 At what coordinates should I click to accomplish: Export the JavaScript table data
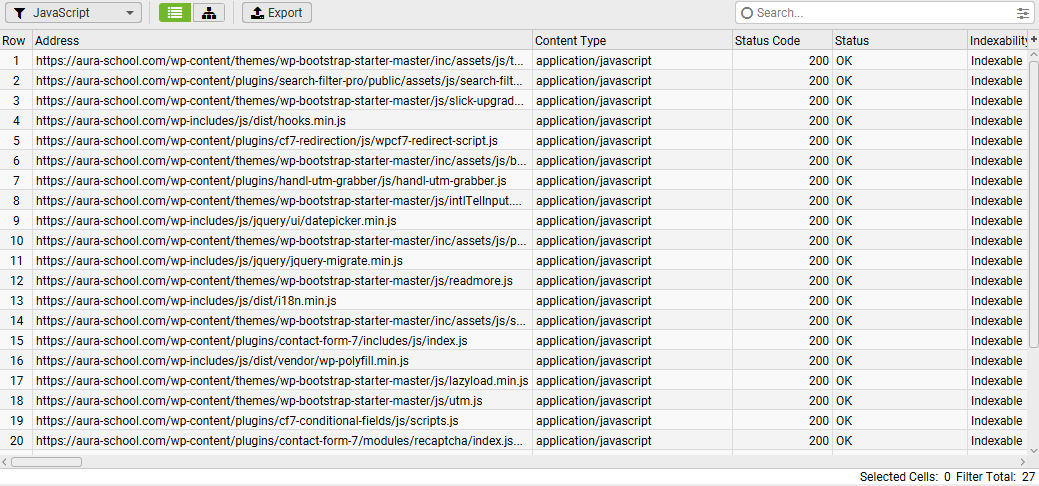pyautogui.click(x=276, y=13)
